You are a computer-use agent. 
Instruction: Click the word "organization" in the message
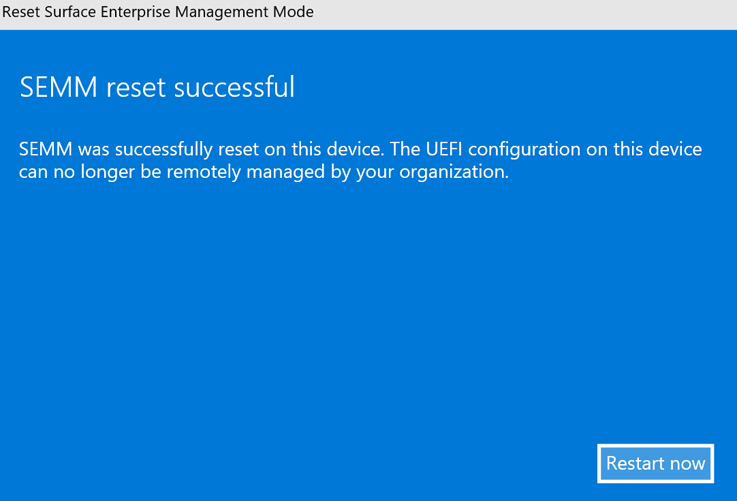pyautogui.click(x=452, y=172)
